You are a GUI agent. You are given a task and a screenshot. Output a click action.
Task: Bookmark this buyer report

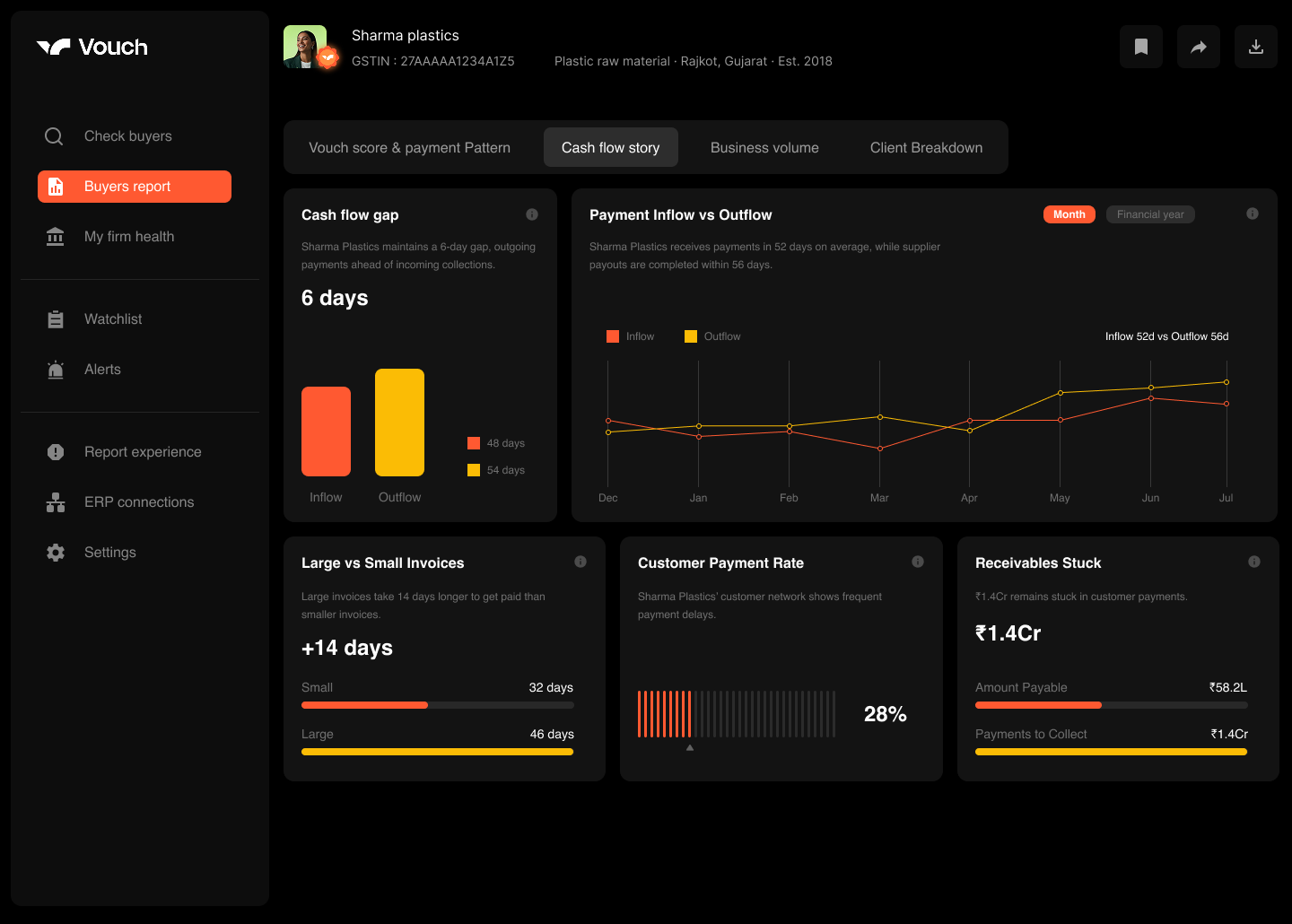pyautogui.click(x=1141, y=47)
